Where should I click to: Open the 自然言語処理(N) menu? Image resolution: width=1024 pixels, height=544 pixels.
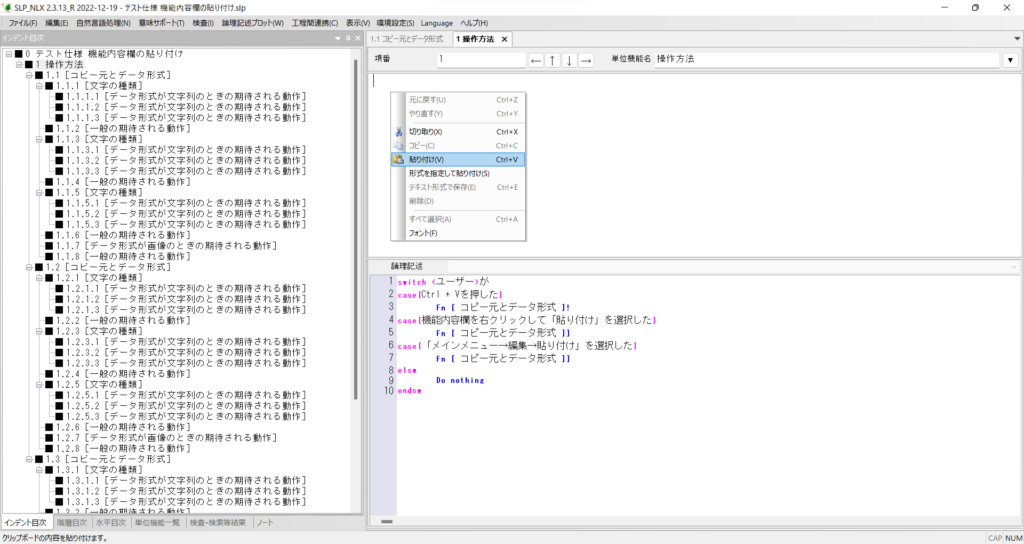click(x=103, y=23)
